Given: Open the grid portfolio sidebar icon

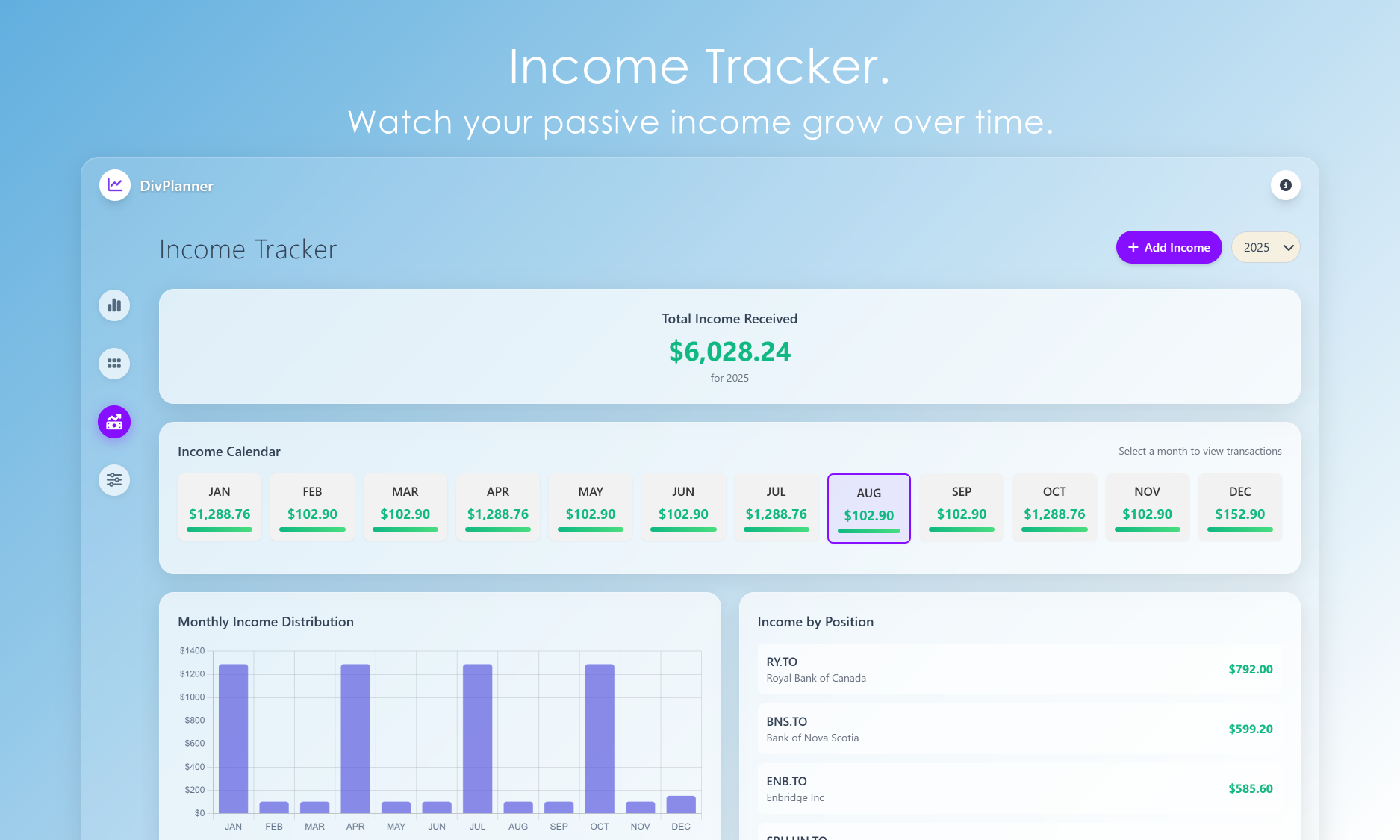Looking at the screenshot, I should tap(114, 364).
